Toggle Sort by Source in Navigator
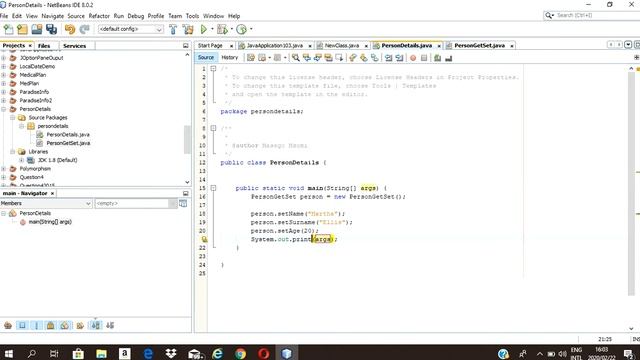This screenshot has height=360, width=640. (x=110, y=325)
